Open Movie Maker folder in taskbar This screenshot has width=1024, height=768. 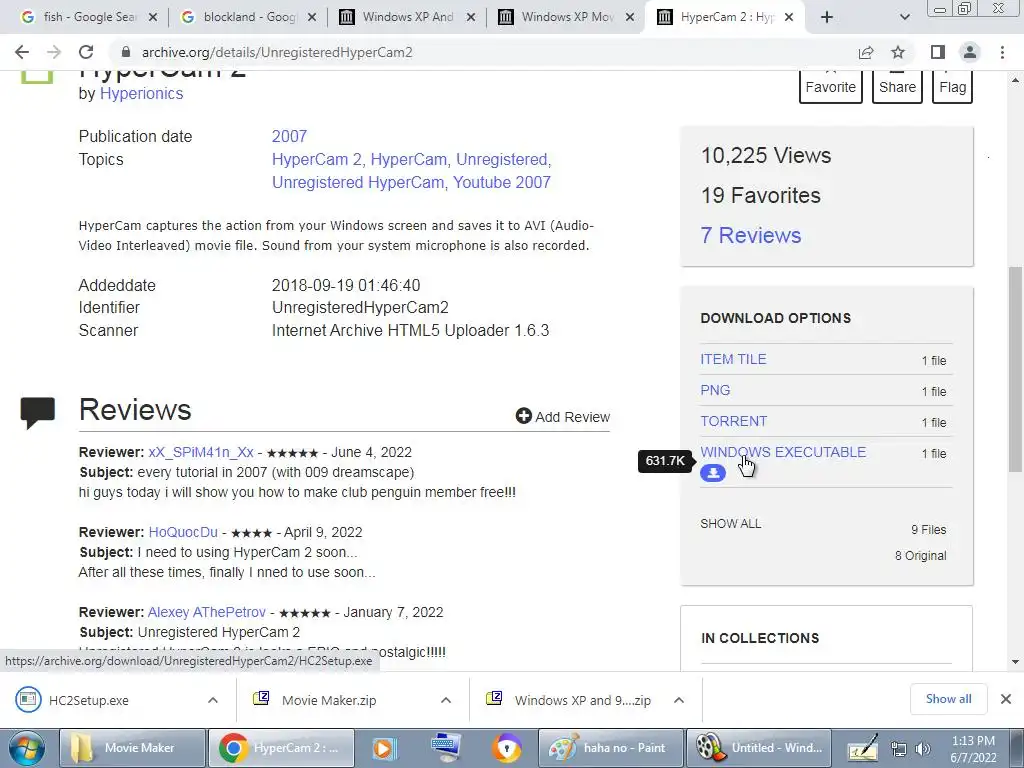coord(133,748)
